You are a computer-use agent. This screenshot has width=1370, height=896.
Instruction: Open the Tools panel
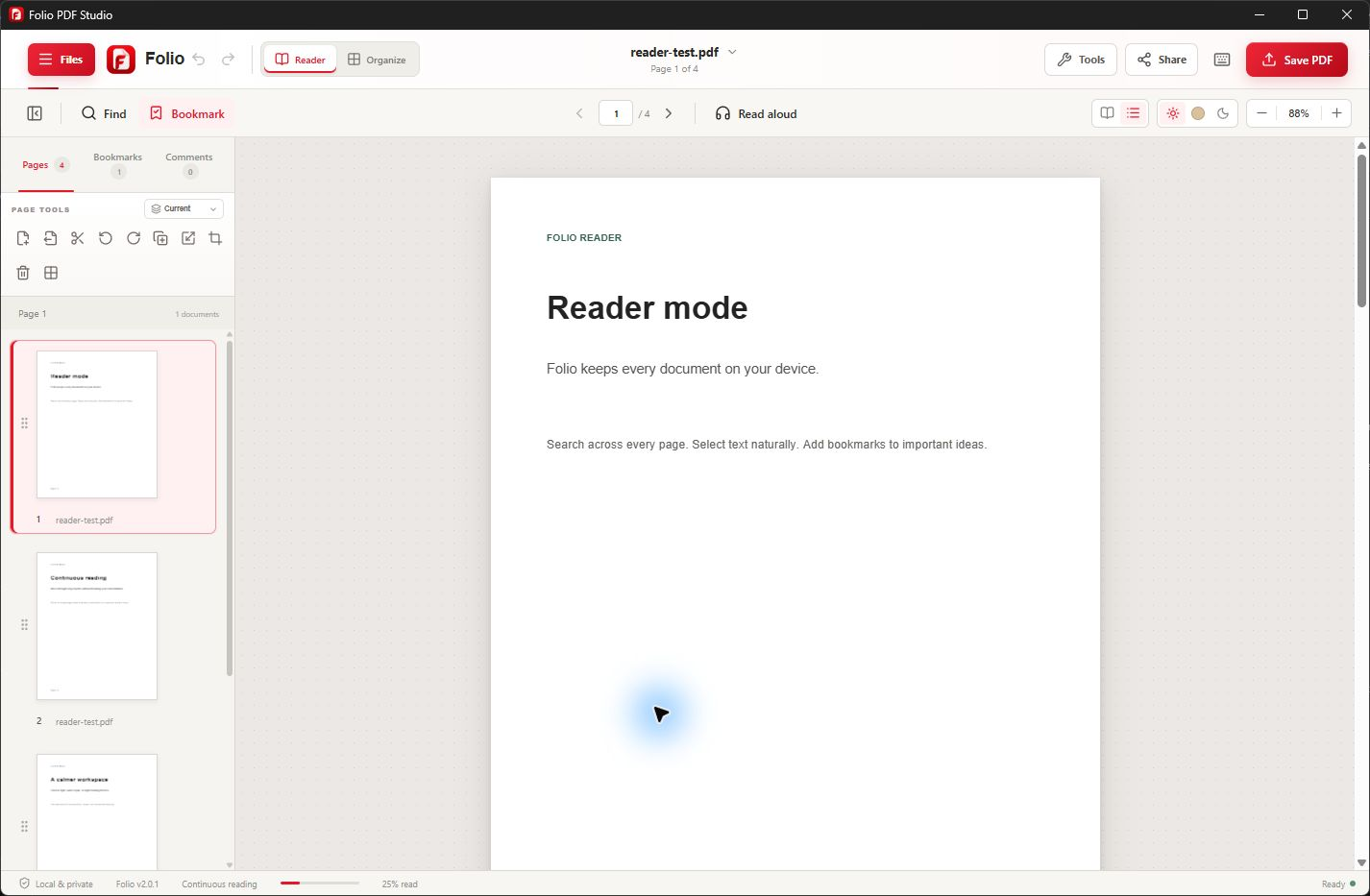(x=1081, y=60)
